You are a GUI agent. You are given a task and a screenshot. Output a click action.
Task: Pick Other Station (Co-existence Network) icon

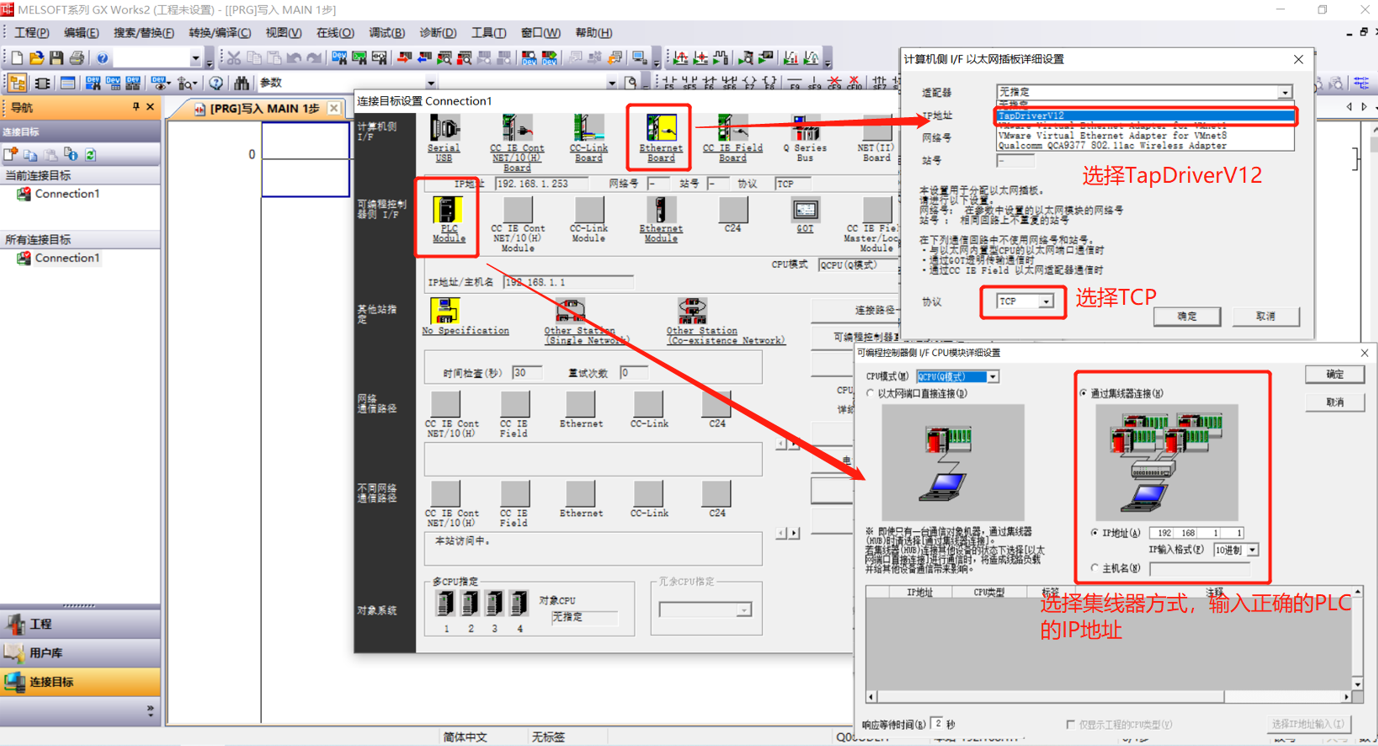click(x=693, y=311)
